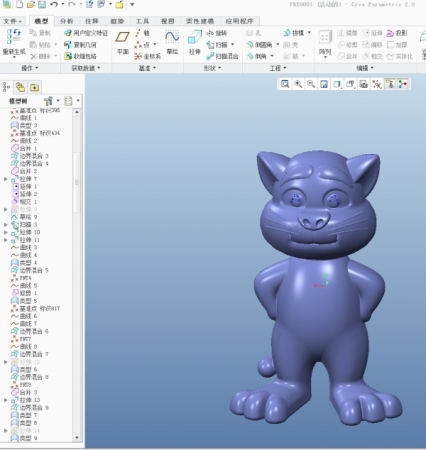
Task: Open the 形状 group menu
Action: (213, 68)
